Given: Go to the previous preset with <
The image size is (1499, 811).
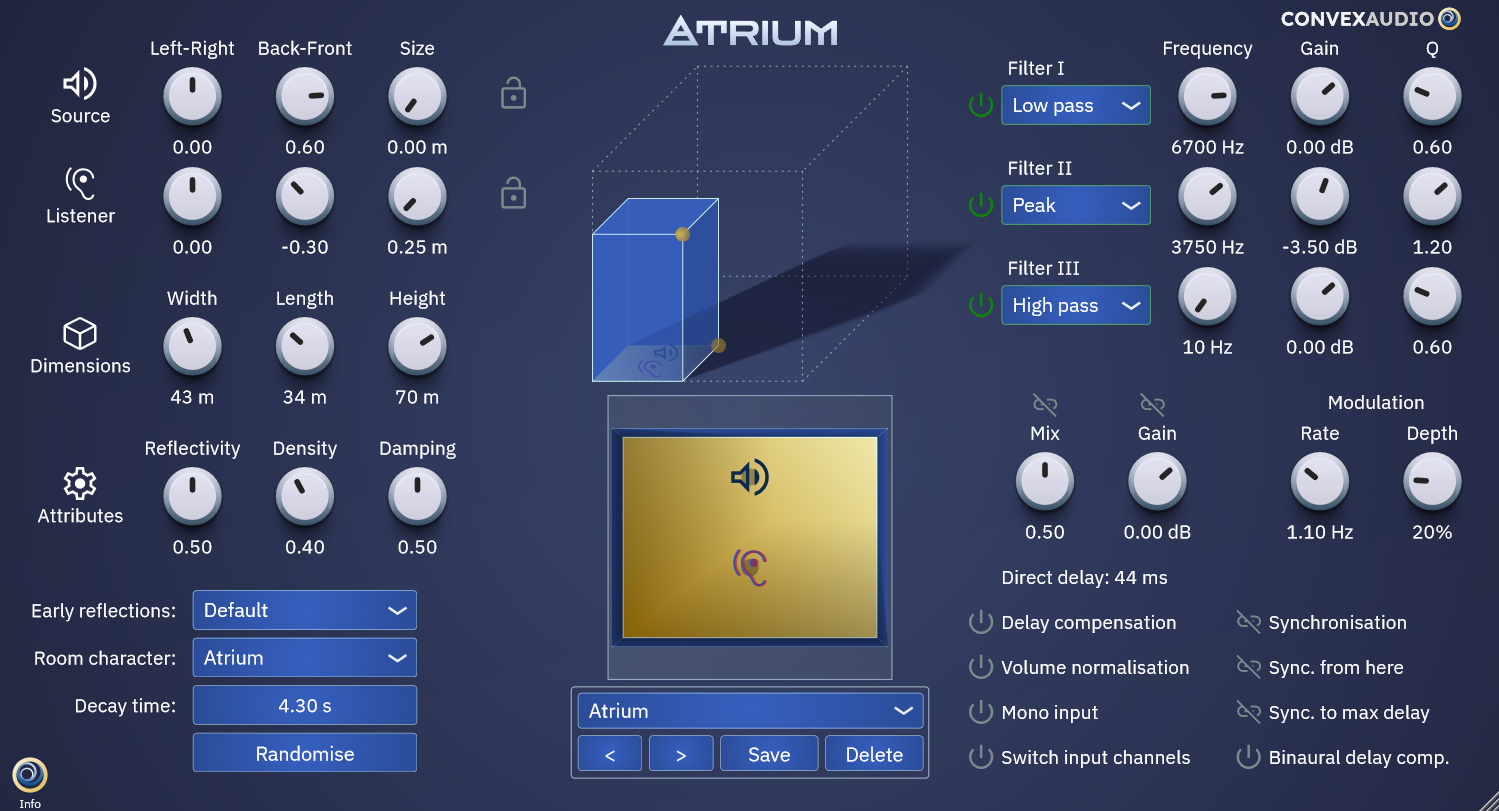Looking at the screenshot, I should tap(610, 754).
